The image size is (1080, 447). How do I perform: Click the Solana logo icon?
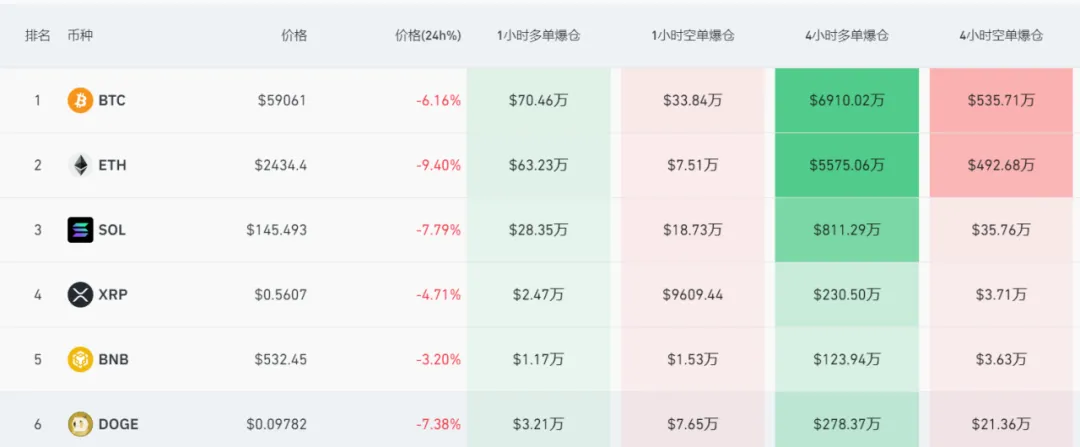pyautogui.click(x=80, y=230)
